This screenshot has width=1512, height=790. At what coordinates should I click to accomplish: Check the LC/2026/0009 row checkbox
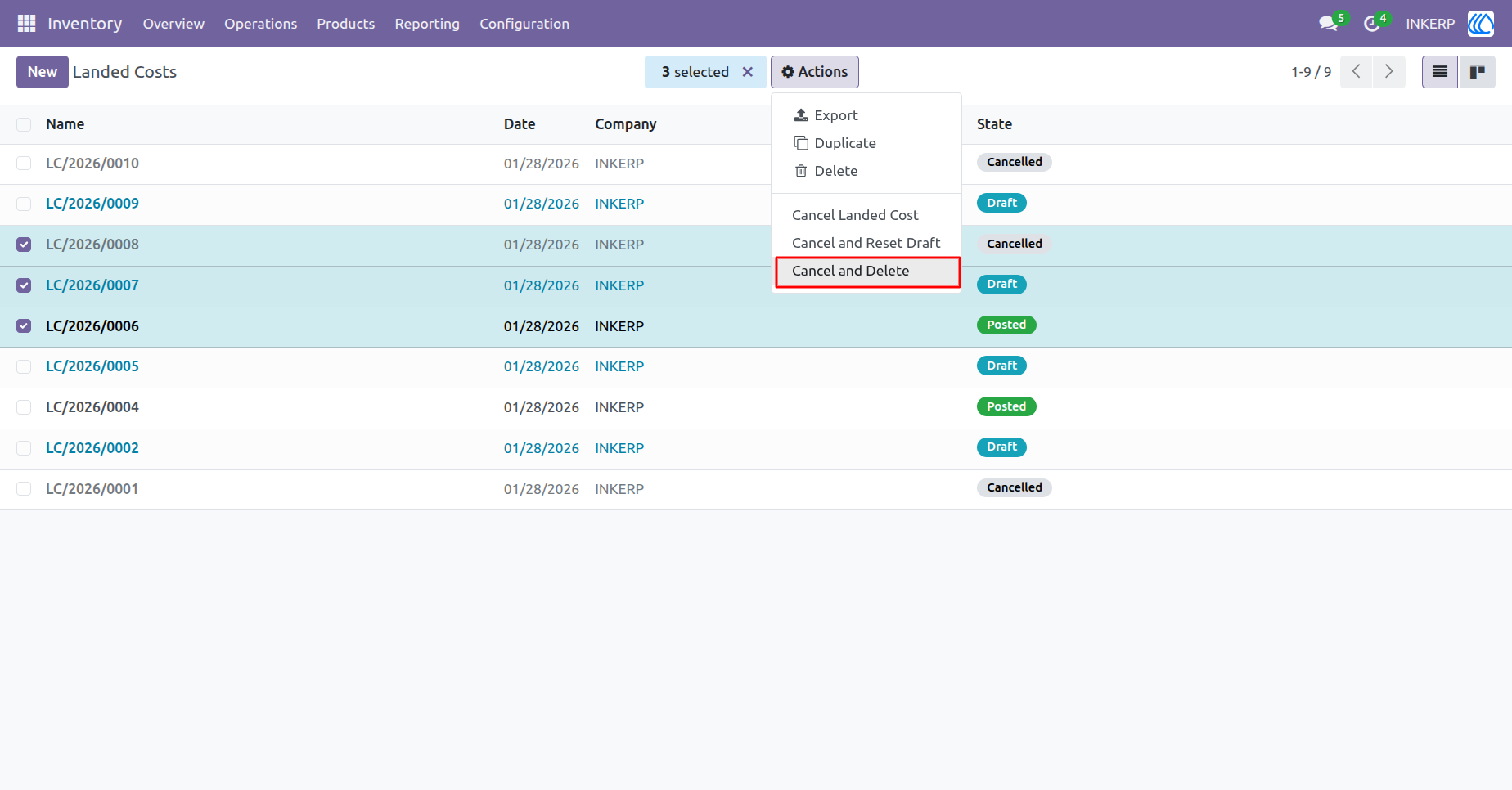pyautogui.click(x=24, y=204)
